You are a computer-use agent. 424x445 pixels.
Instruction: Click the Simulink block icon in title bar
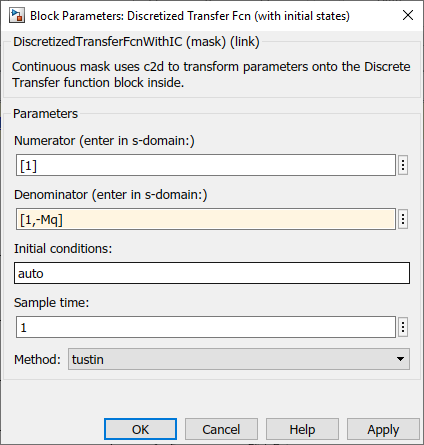pyautogui.click(x=17, y=16)
